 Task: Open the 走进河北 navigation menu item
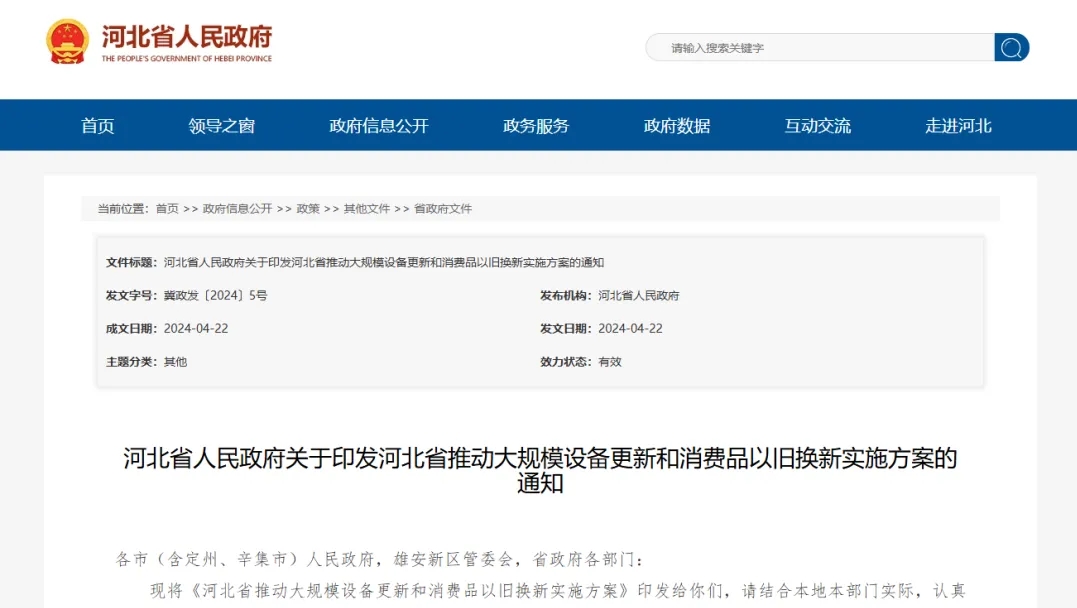pos(956,125)
